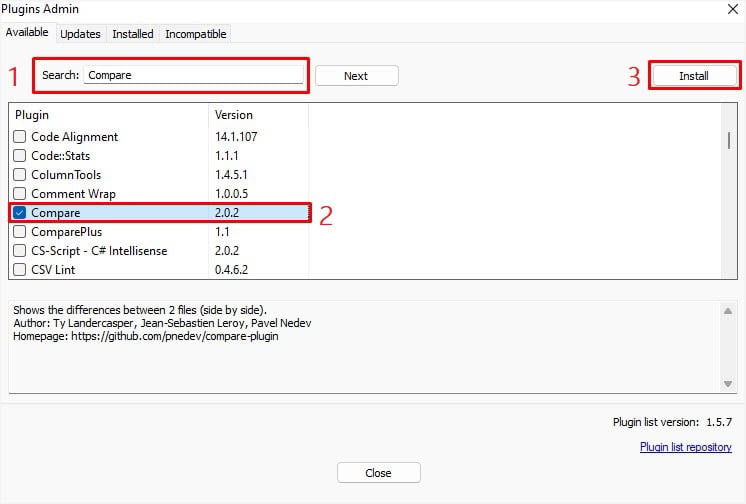The width and height of the screenshot is (746, 504).
Task: Click the Install button
Action: point(694,76)
